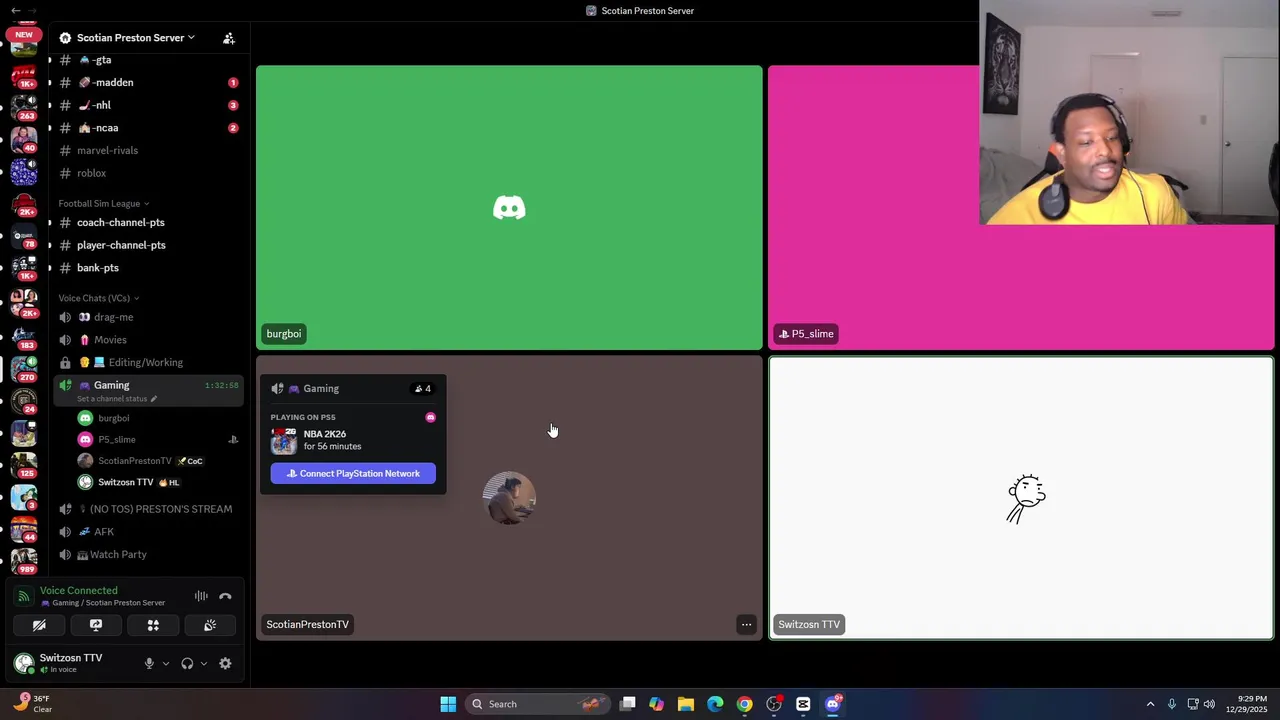Screen dimensions: 1280x720
Task: Open noise suppression waveform icon
Action: click(x=201, y=596)
